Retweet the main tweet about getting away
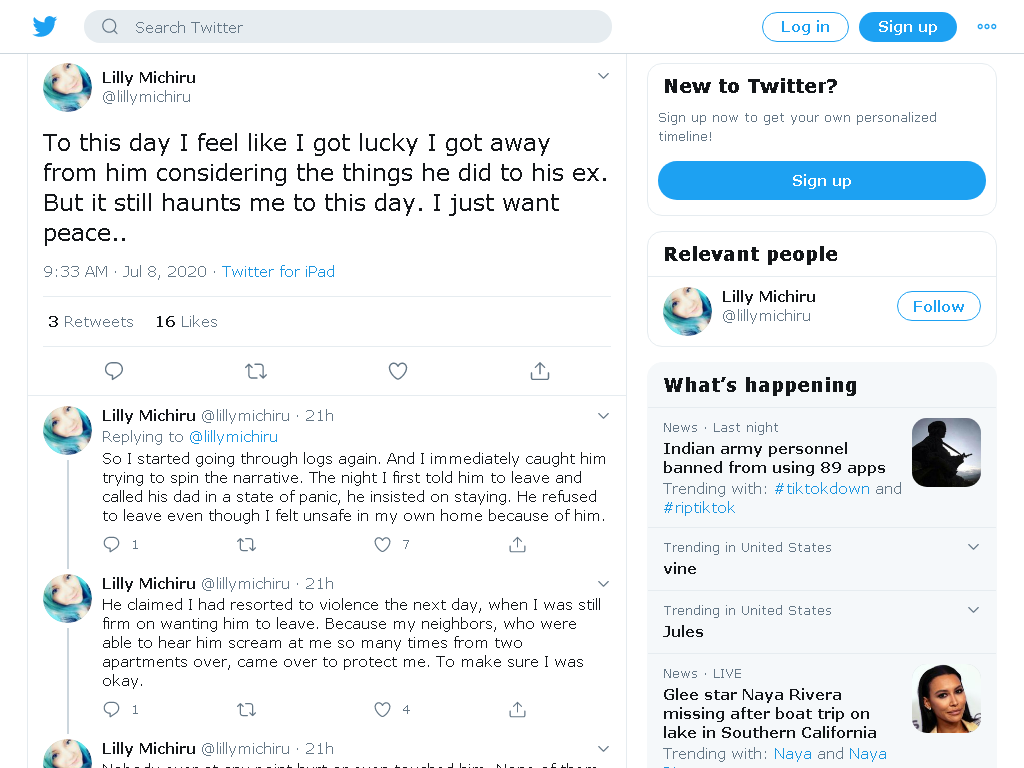 [256, 372]
